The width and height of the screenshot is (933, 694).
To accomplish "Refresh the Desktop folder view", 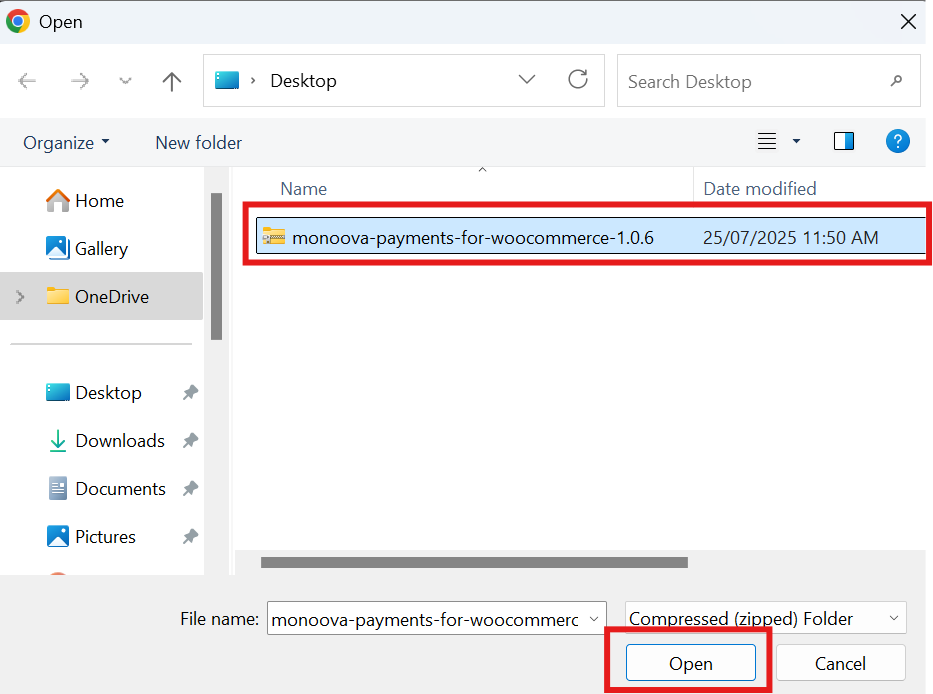I will [578, 79].
